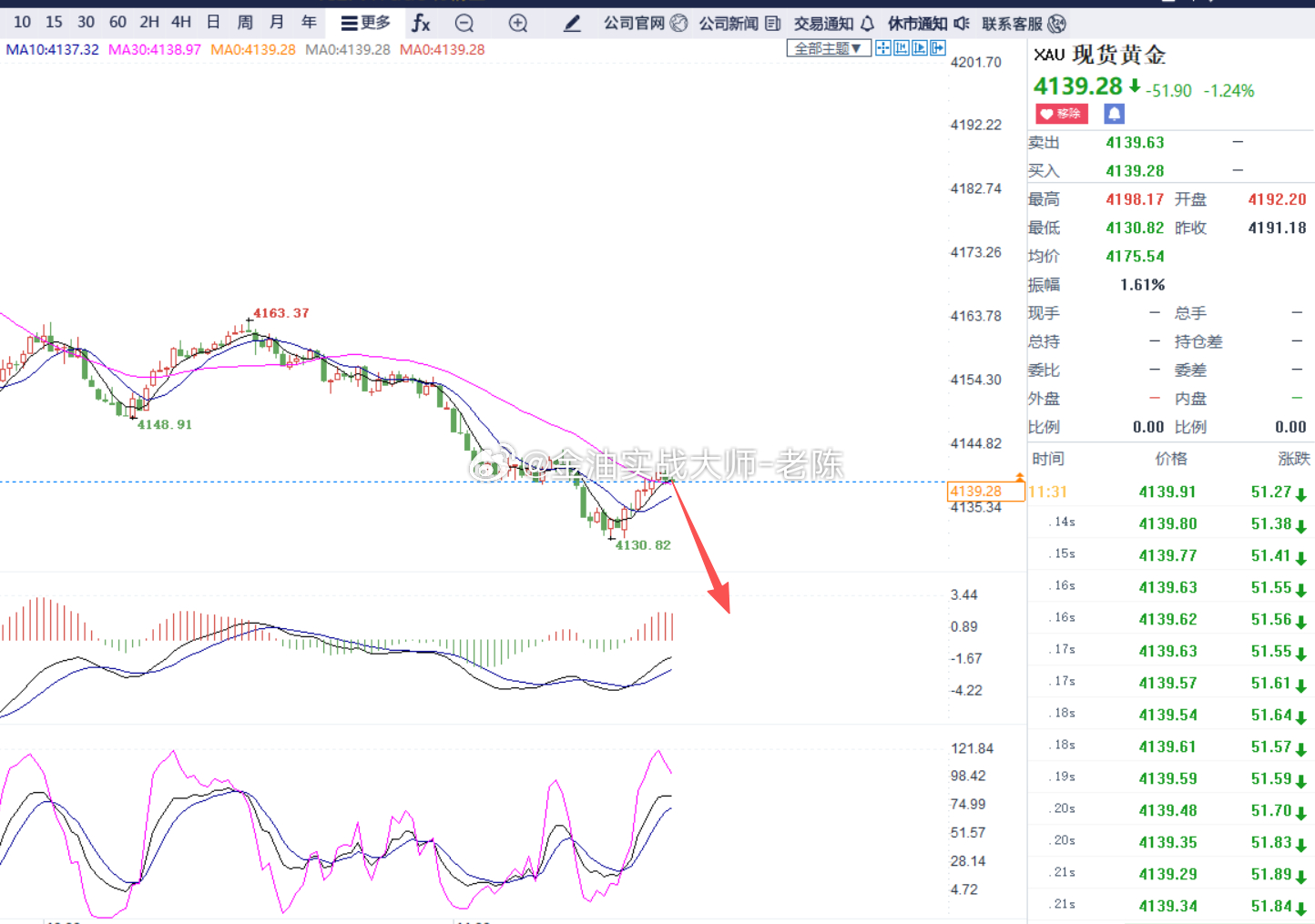
Task: Switch to the 15-minute timeframe
Action: coord(54,22)
